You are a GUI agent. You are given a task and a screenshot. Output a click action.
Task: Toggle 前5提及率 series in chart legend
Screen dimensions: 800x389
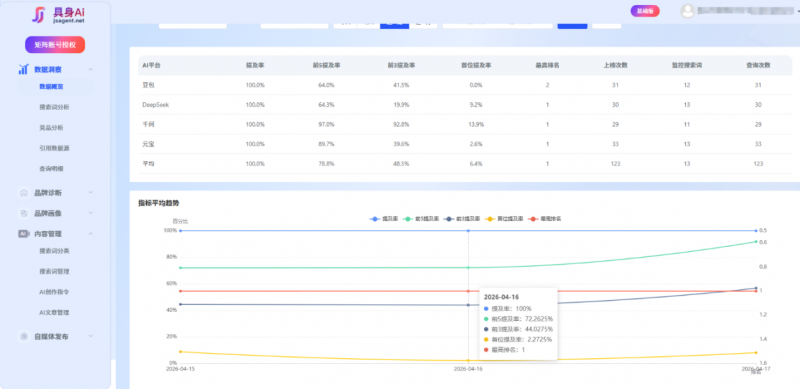tap(420, 218)
